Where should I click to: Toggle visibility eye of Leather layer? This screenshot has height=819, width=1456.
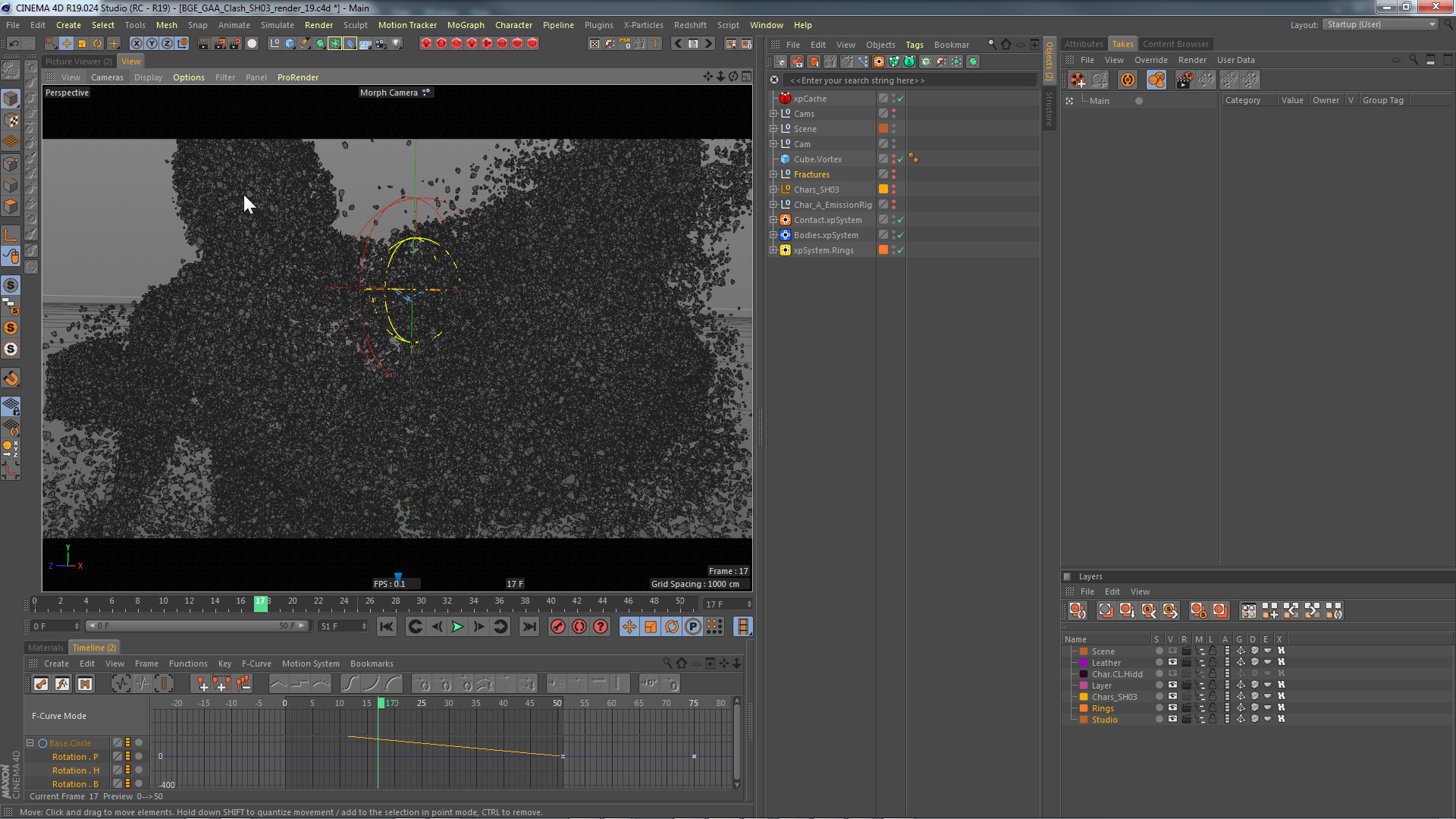click(1172, 663)
